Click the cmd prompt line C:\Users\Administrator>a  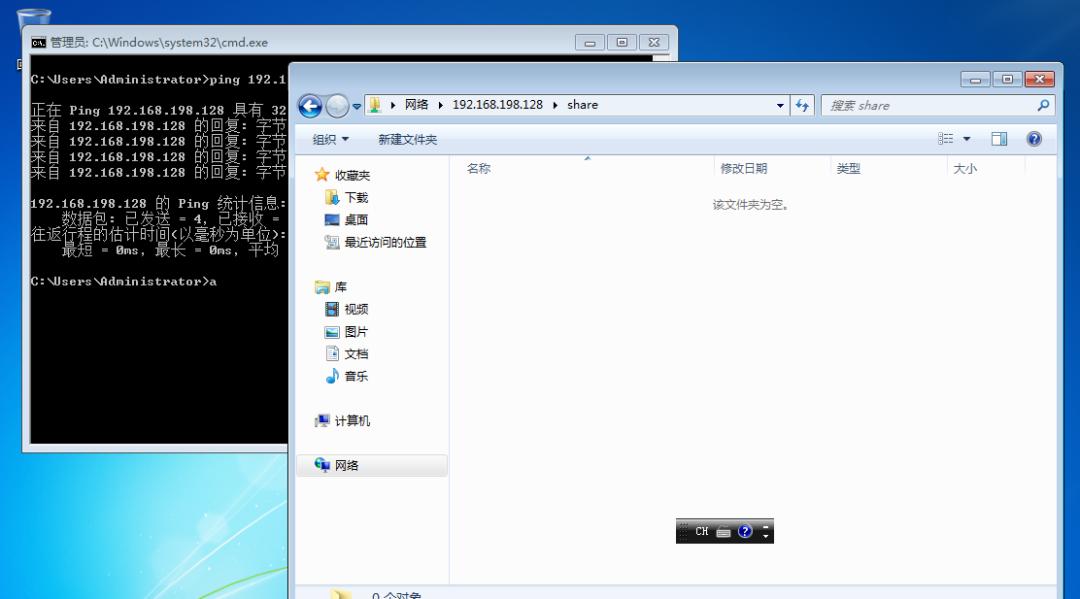pos(124,282)
